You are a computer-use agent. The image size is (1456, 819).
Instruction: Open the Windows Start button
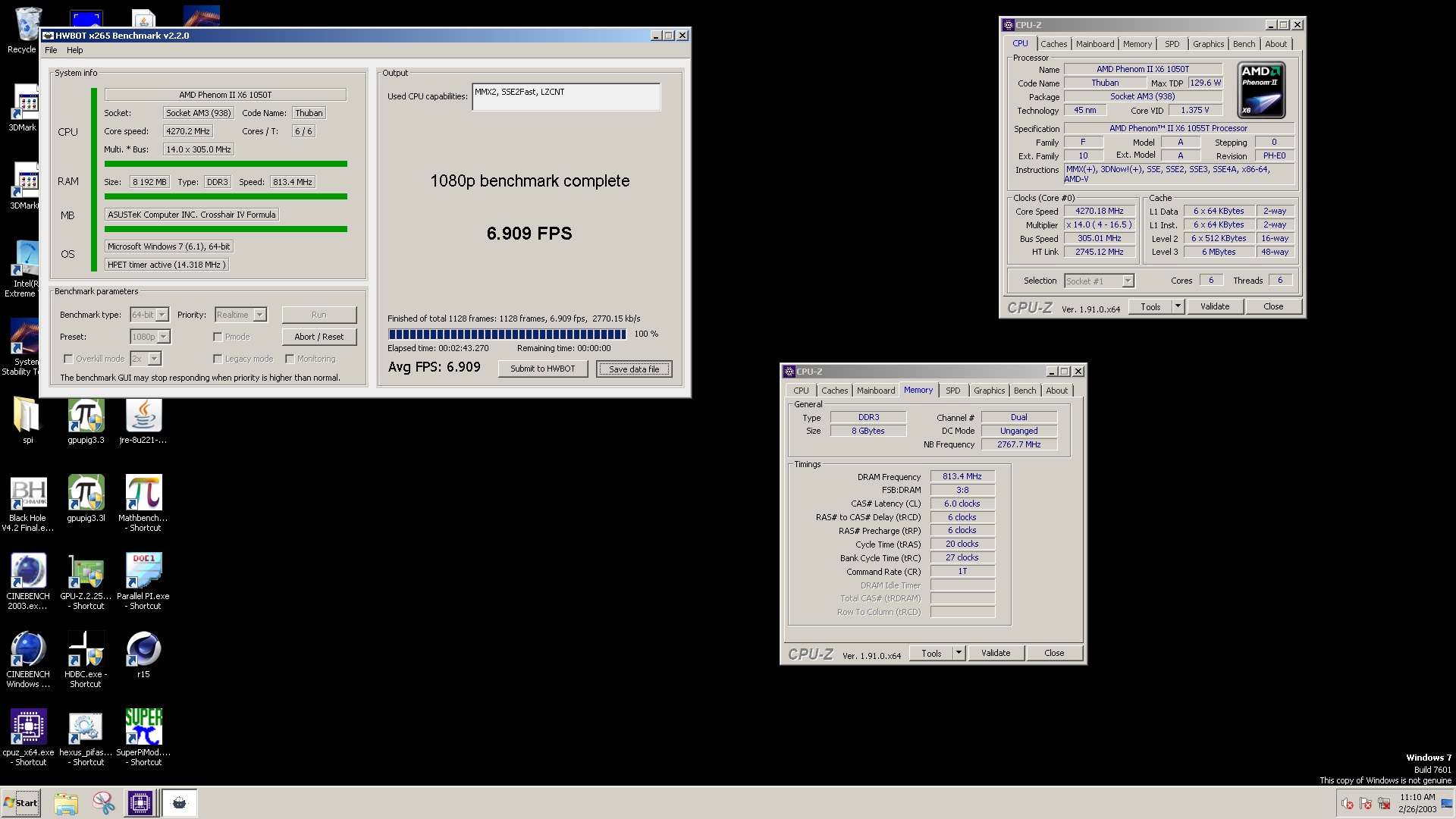point(21,803)
